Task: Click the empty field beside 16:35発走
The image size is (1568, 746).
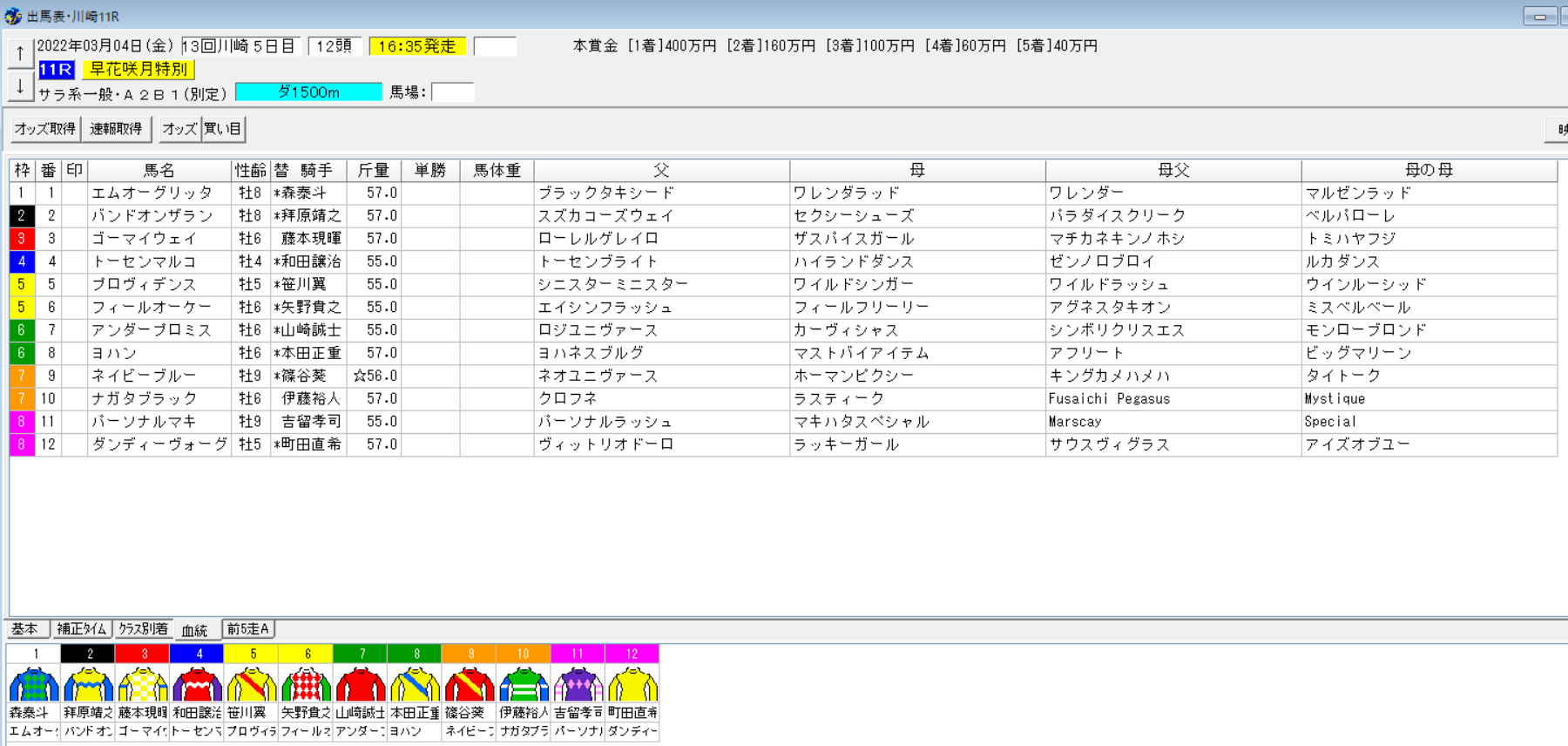Action: click(x=495, y=46)
